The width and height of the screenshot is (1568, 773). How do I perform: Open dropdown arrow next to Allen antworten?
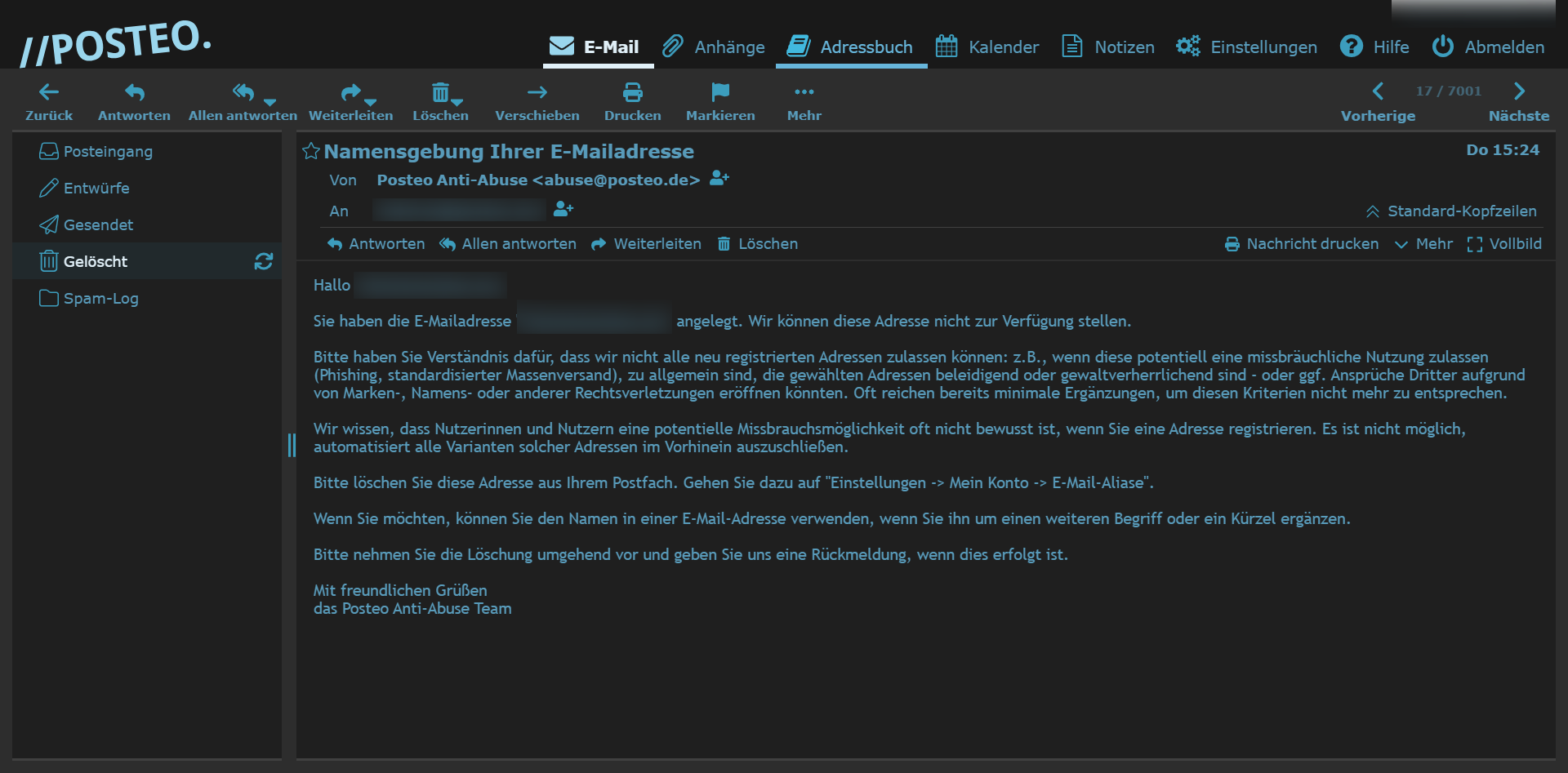(x=270, y=102)
